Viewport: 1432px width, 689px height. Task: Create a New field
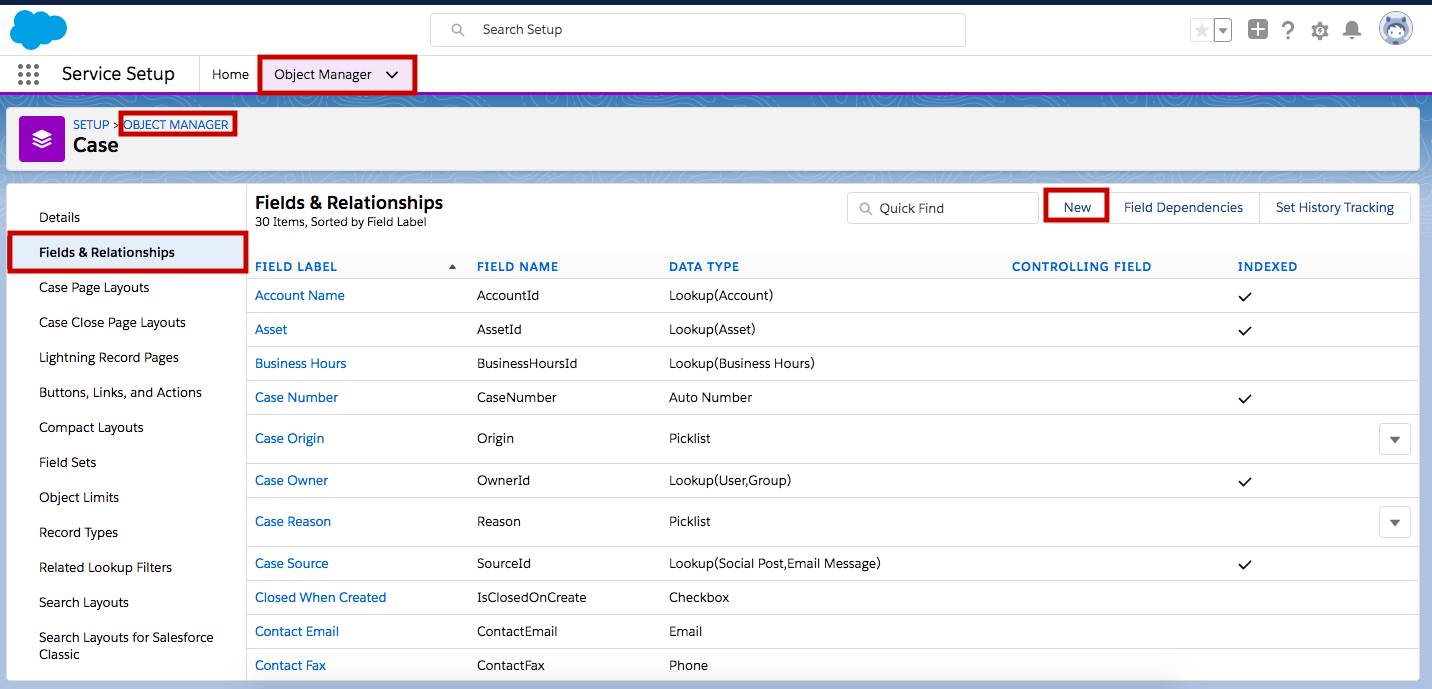1077,207
